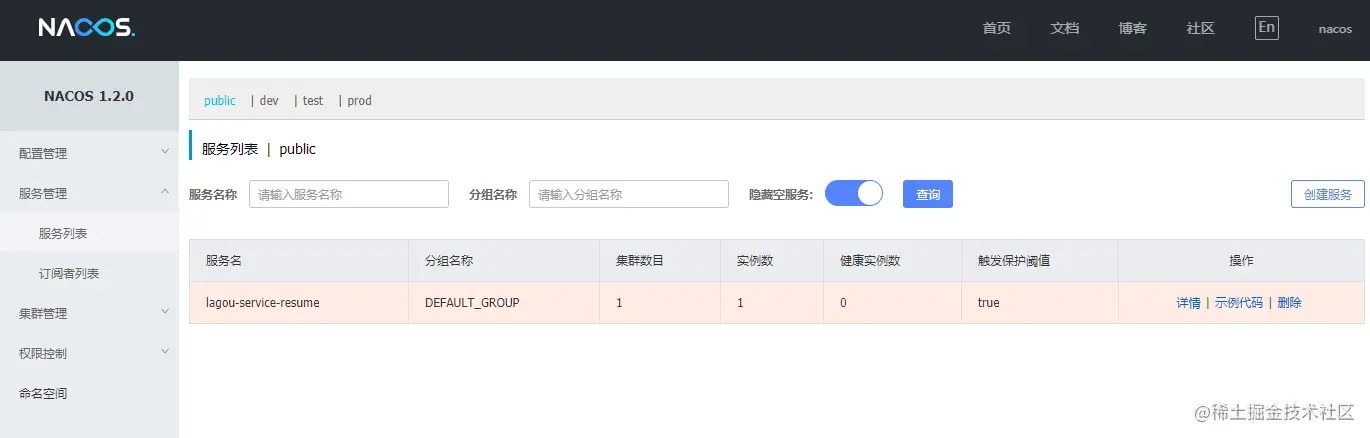Open 订阅者列表 in the sidebar
This screenshot has height=438, width=1370.
[x=69, y=273]
